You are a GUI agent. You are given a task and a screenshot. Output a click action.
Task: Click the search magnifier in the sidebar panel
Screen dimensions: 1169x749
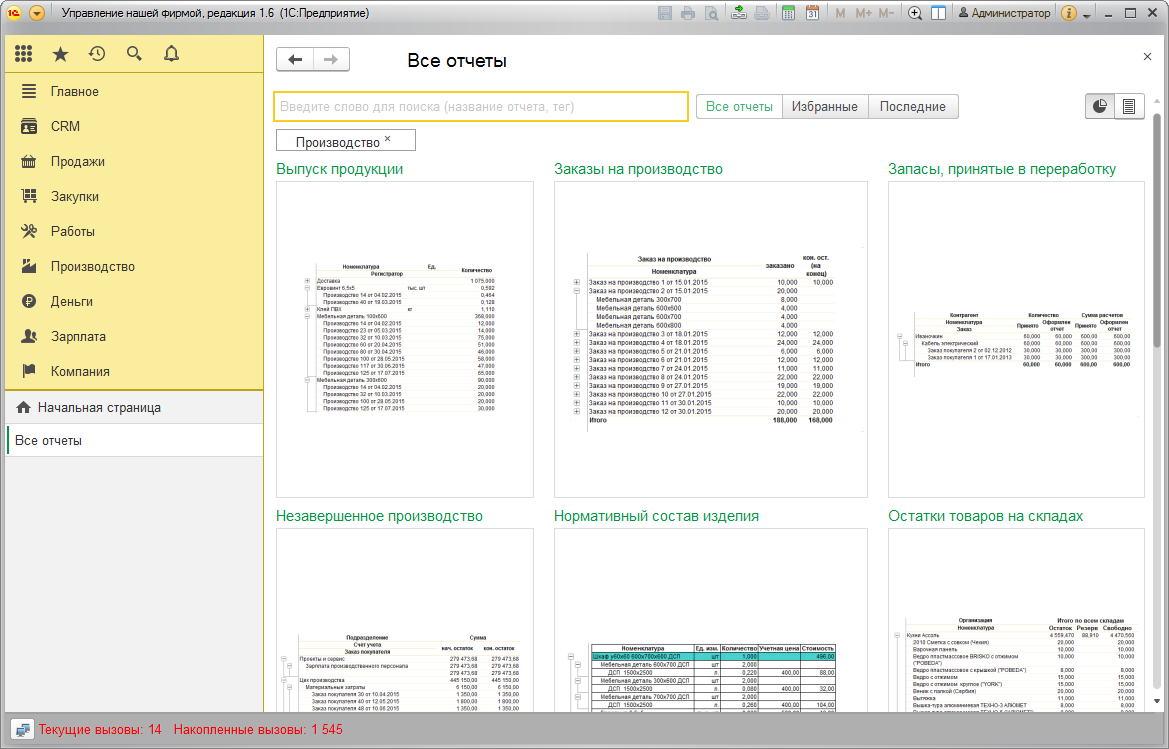click(x=134, y=54)
